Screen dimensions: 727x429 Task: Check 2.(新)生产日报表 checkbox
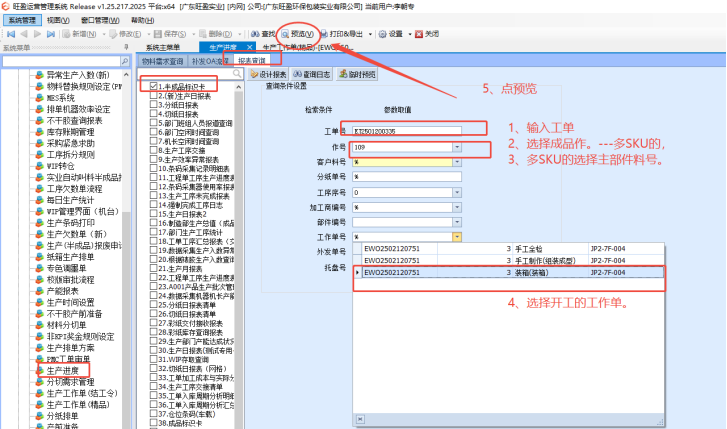153,96
